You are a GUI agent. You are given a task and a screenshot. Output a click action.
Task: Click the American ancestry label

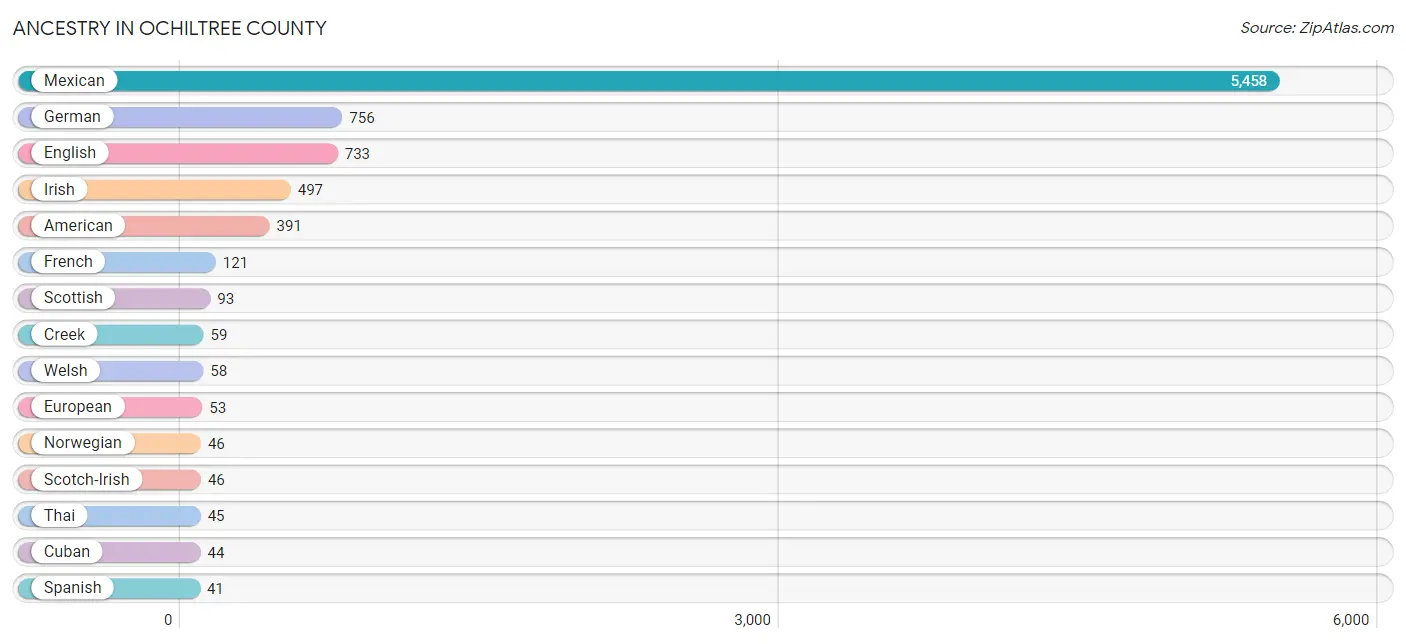click(78, 226)
